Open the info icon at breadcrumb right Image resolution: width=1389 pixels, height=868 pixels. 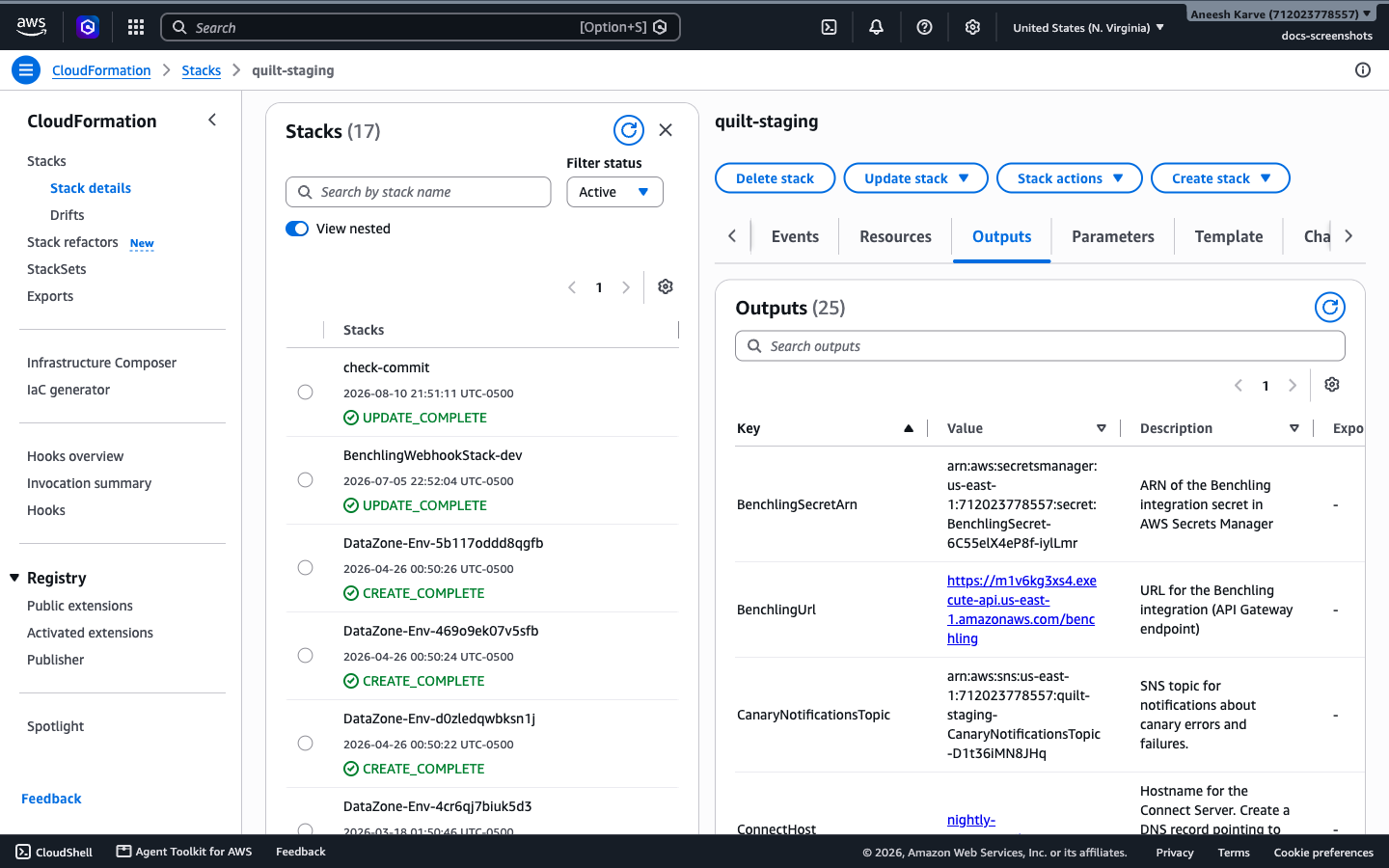(x=1362, y=69)
